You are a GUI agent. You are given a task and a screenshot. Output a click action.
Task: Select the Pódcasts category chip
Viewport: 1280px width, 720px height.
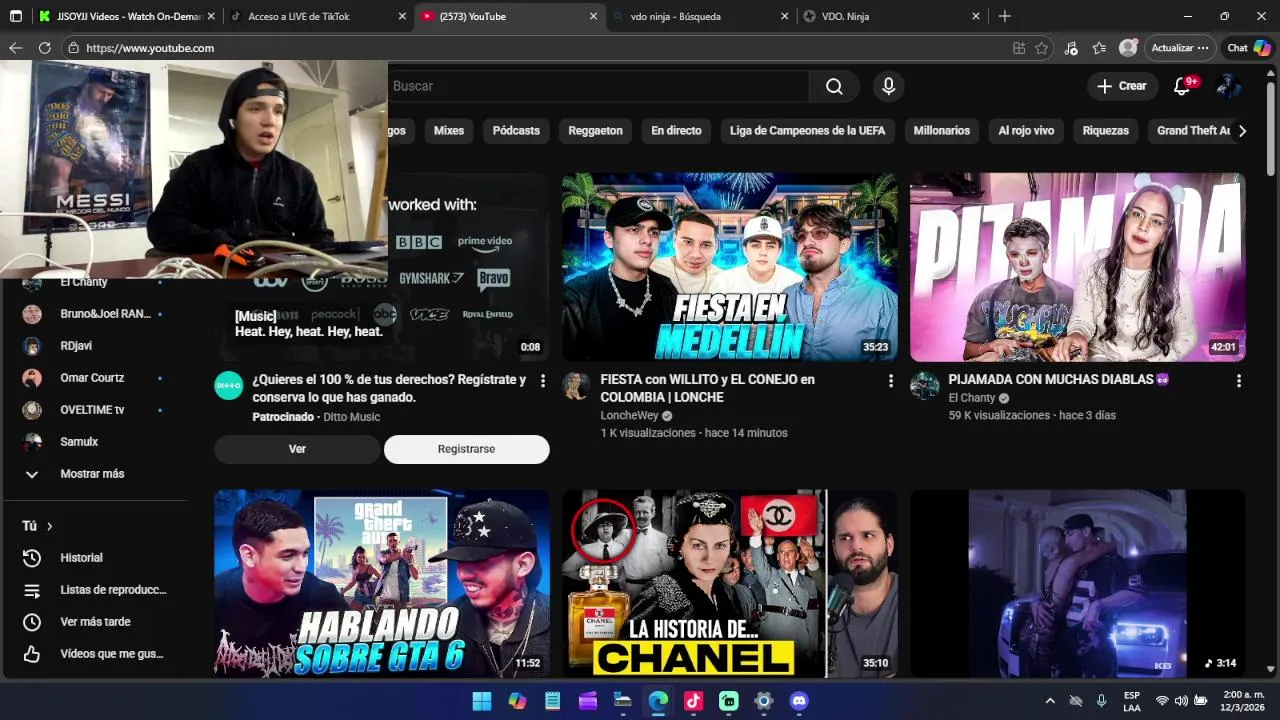(x=516, y=131)
